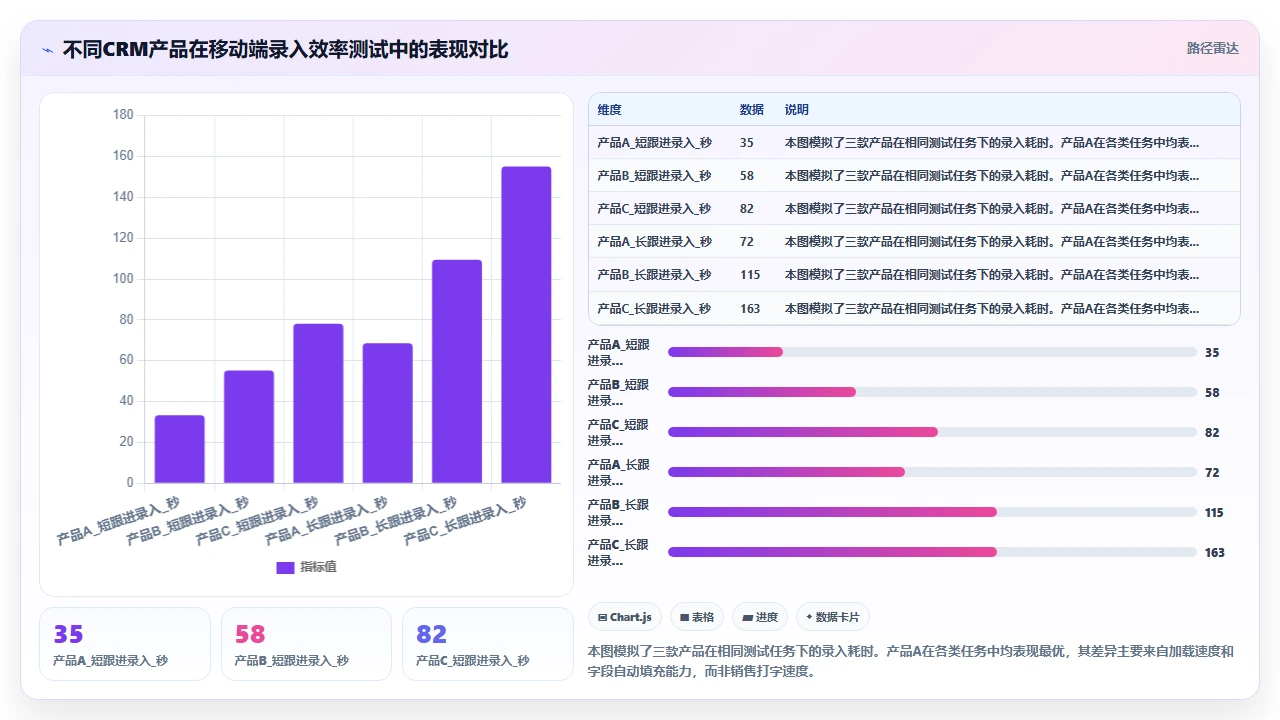This screenshot has height=720, width=1280.
Task: Select table row 产品B_短跟进录入_秒
Action: click(x=914, y=175)
